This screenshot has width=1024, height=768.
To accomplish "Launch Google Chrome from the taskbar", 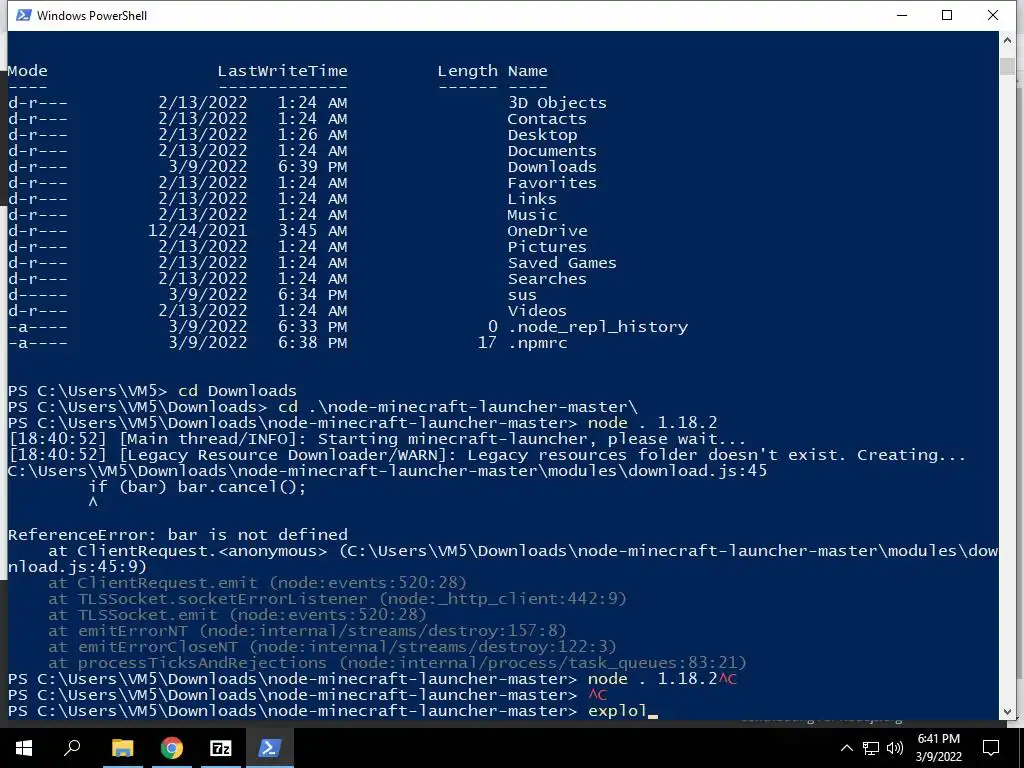I will click(172, 748).
